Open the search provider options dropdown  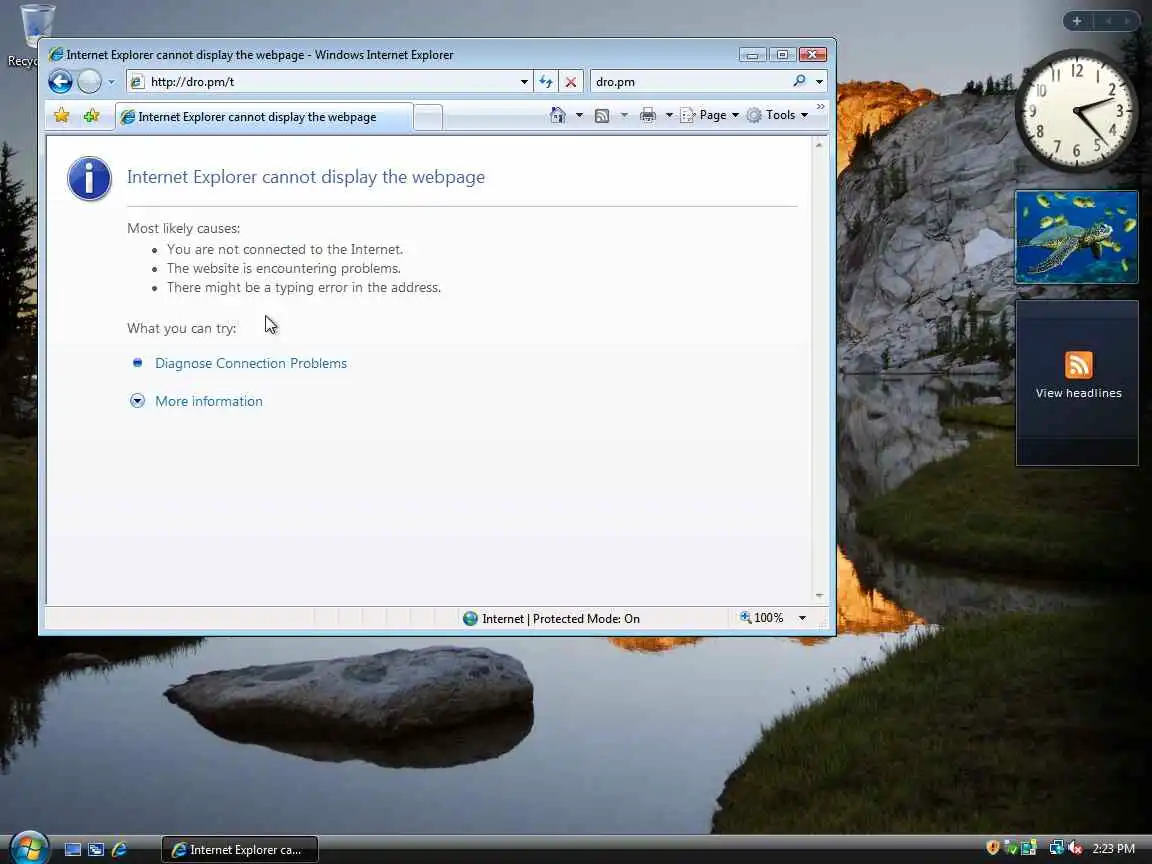tap(819, 82)
